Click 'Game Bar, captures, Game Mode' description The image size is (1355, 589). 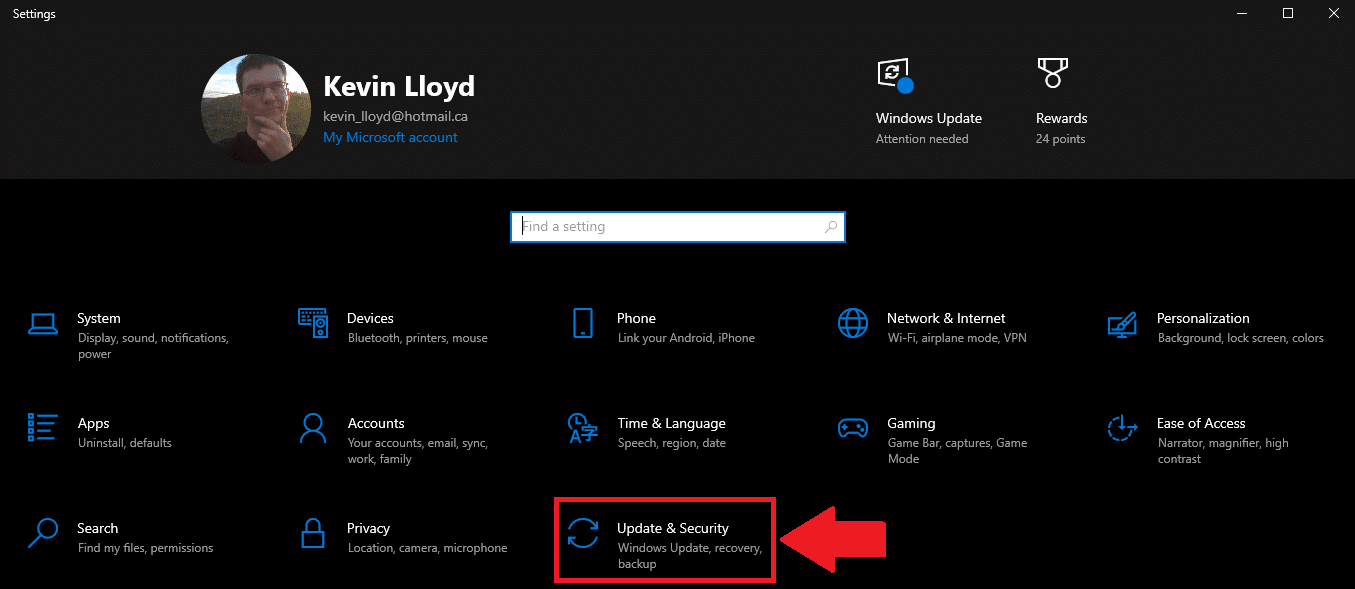(x=957, y=451)
